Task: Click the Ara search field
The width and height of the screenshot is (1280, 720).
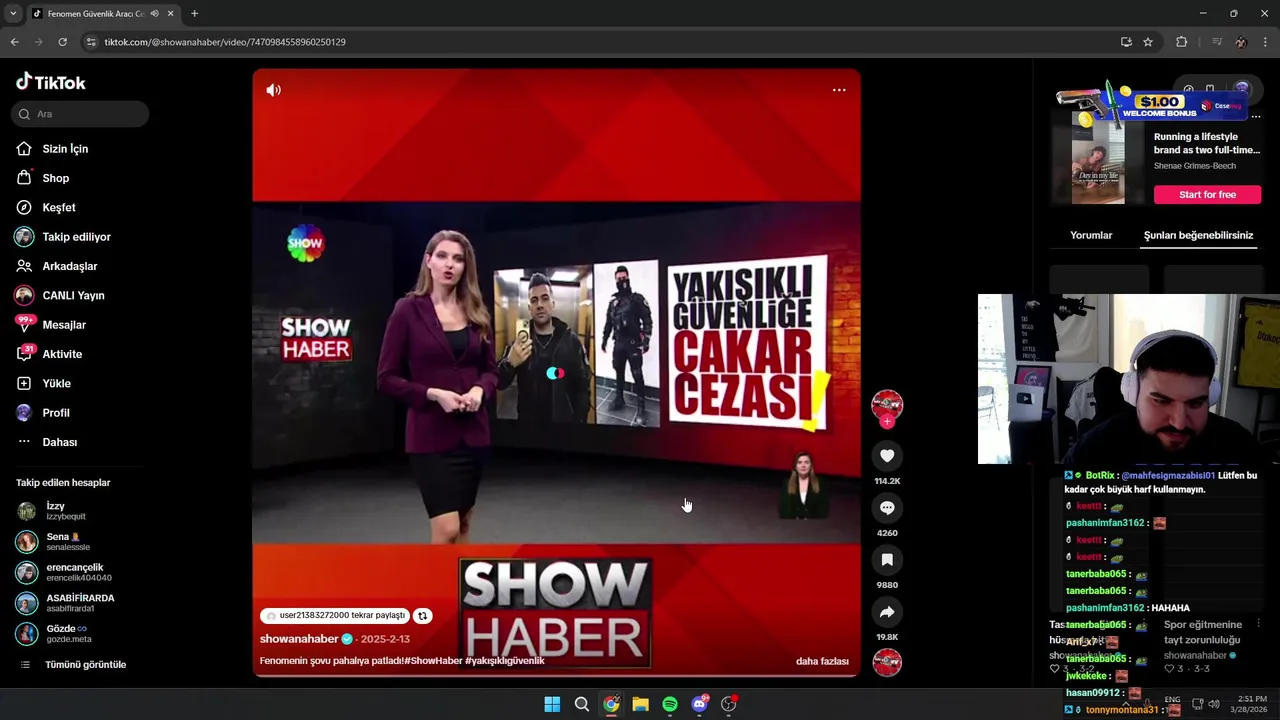Action: pyautogui.click(x=80, y=114)
